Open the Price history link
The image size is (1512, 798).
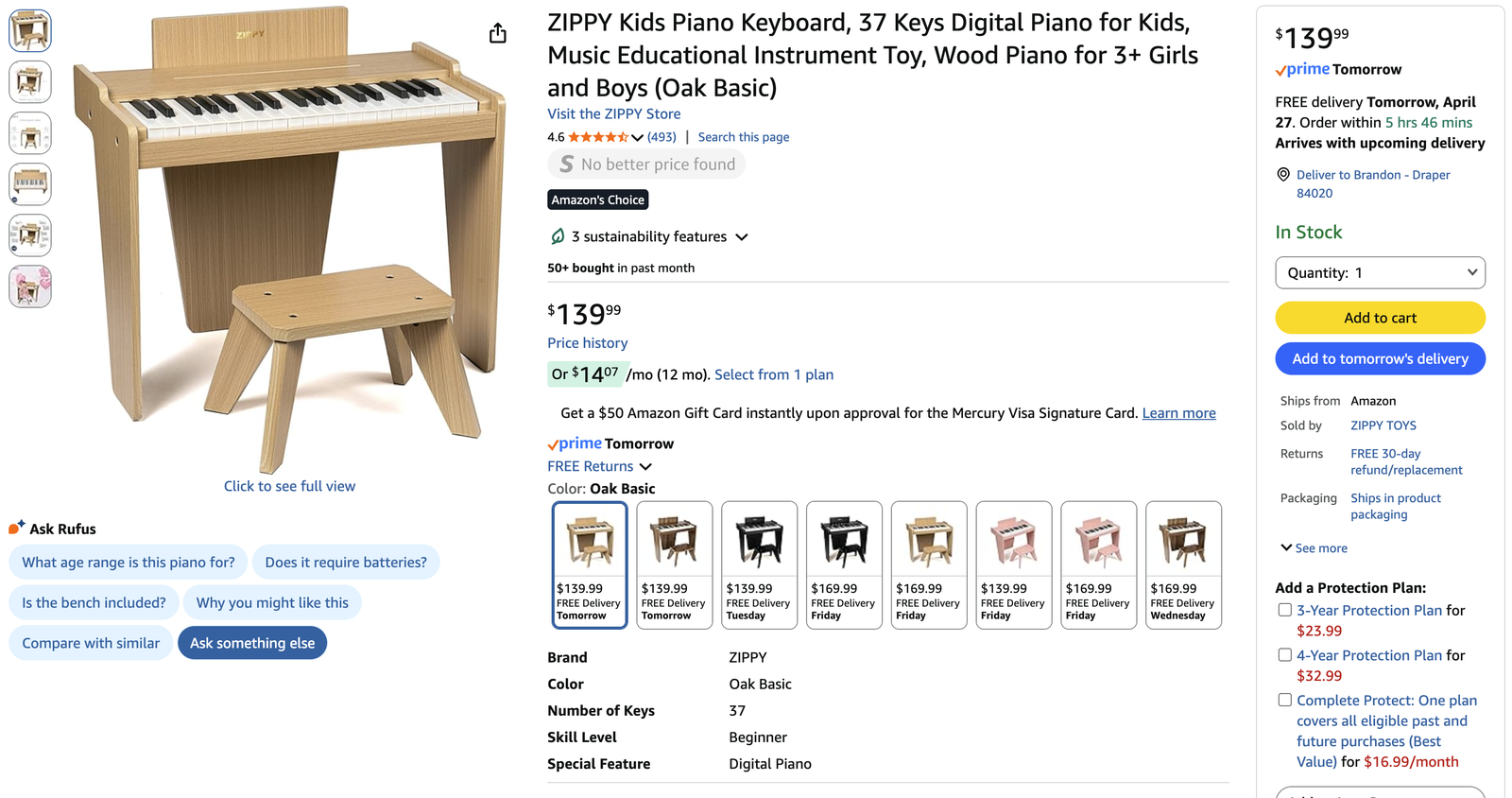587,343
